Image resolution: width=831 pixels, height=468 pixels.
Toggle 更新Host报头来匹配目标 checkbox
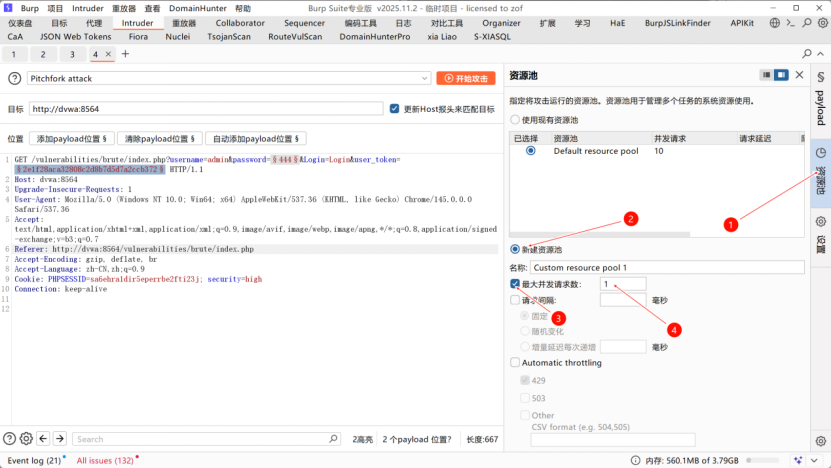395,109
